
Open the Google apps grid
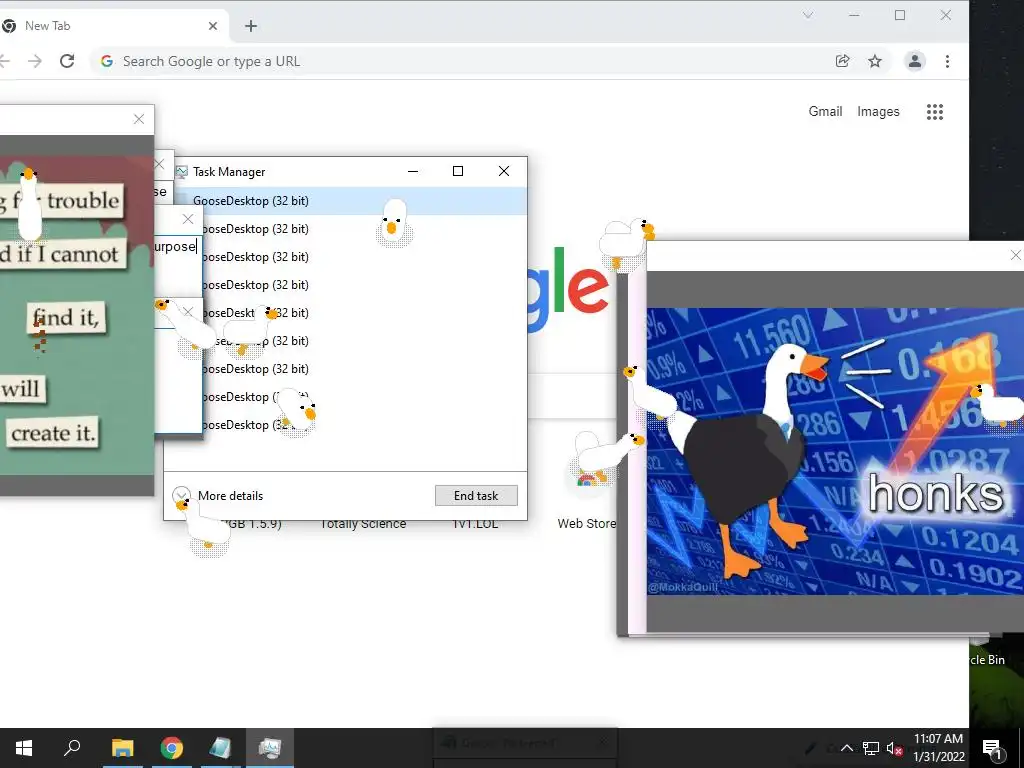[x=935, y=112]
